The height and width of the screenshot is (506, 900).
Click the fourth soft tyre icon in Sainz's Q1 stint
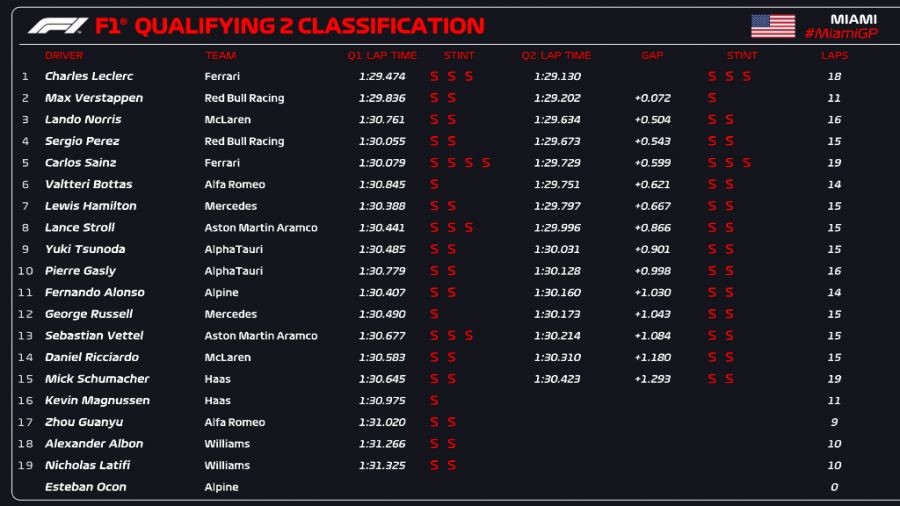(x=486, y=163)
